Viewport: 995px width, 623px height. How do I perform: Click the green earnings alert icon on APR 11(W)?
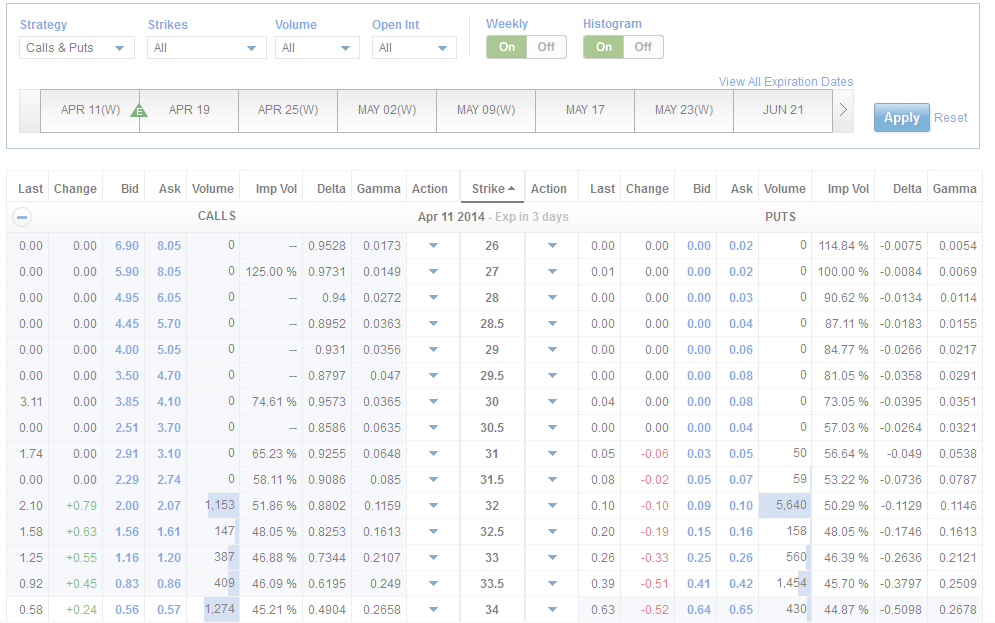139,110
